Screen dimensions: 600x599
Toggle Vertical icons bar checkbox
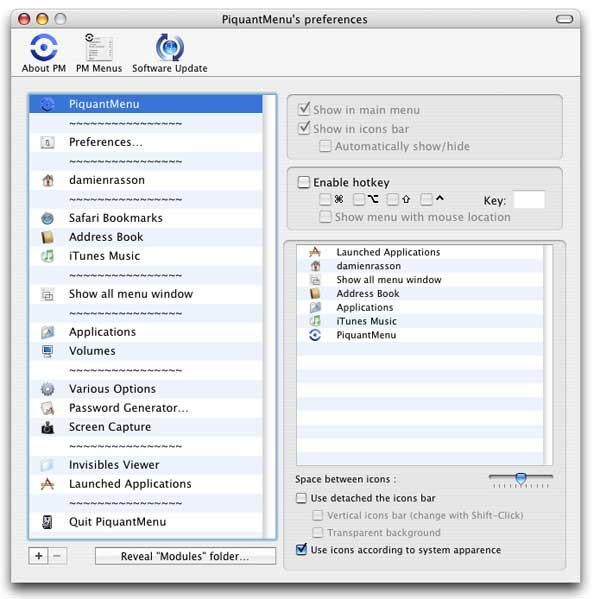coord(318,516)
